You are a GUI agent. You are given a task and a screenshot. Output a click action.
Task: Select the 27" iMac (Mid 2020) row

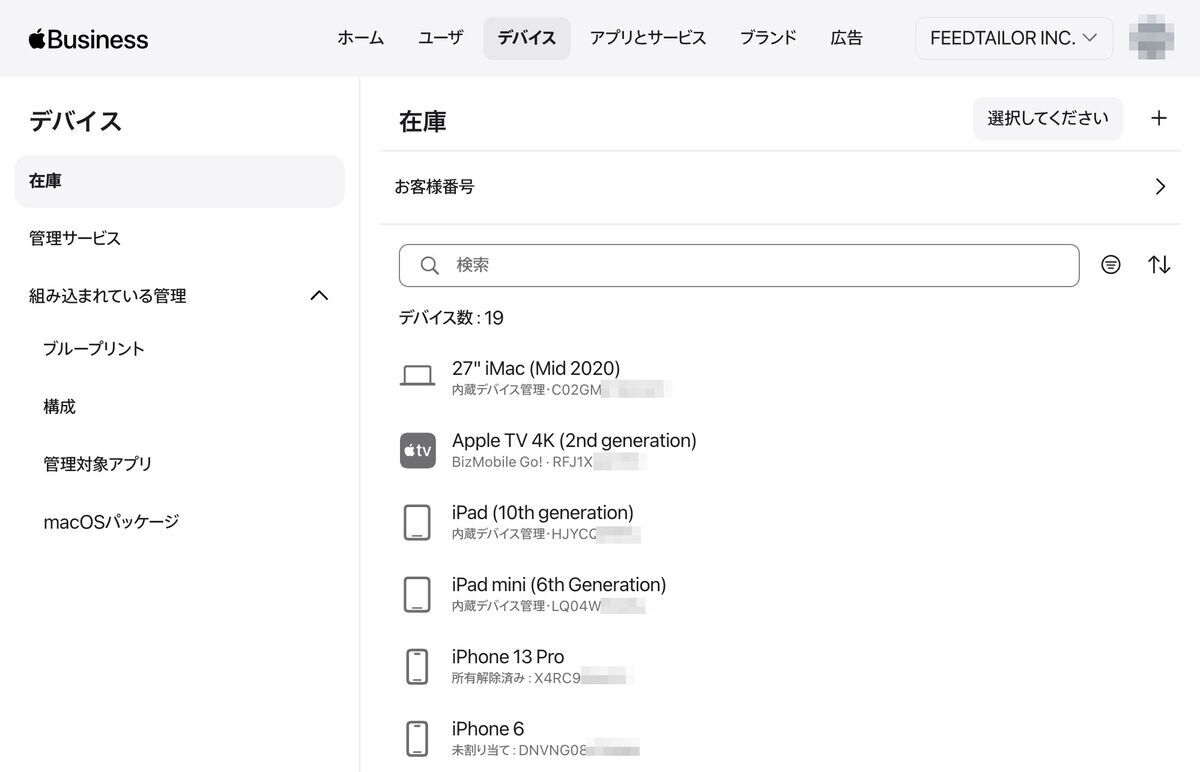click(780, 377)
